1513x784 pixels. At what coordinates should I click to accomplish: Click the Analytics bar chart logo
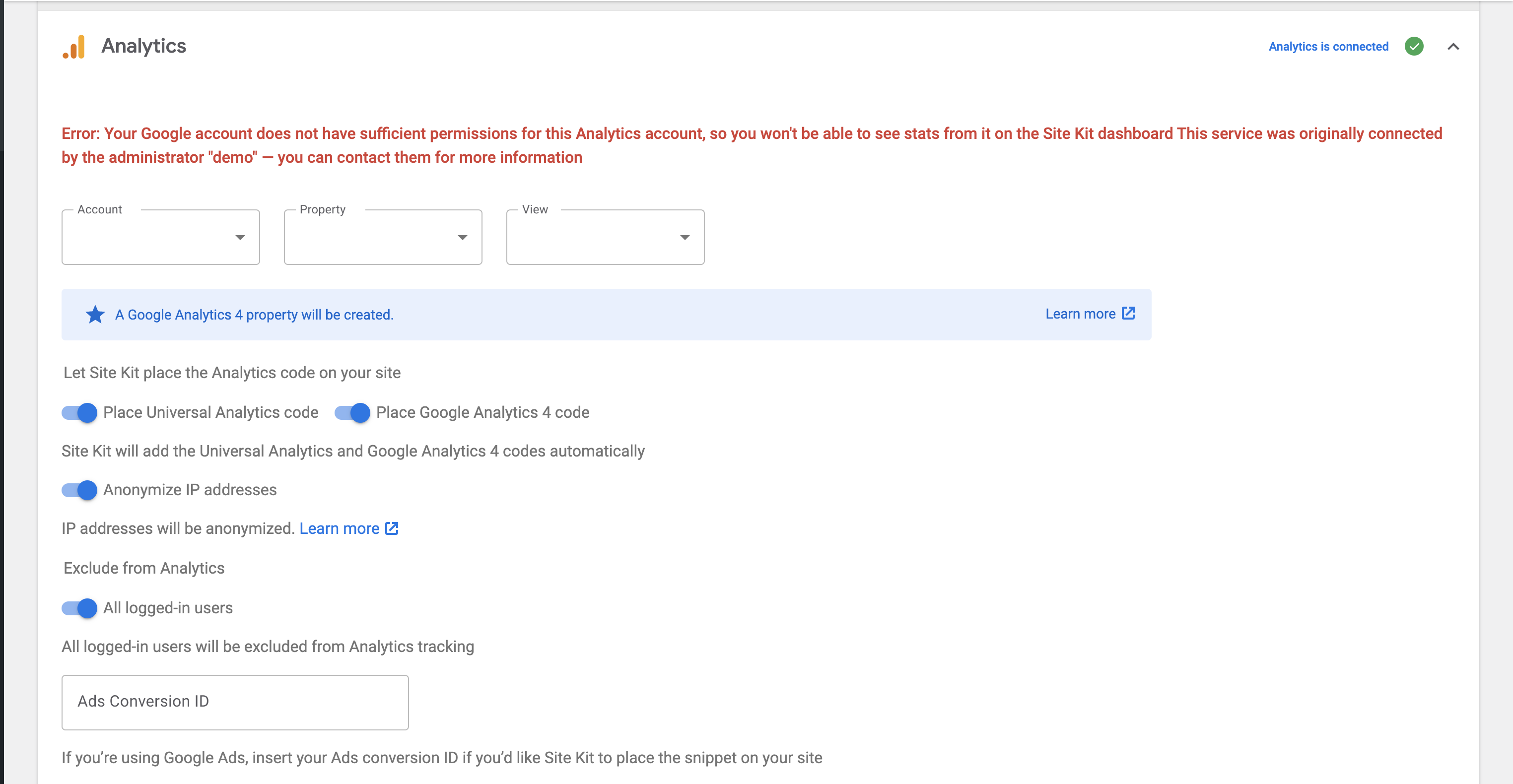pyautogui.click(x=74, y=46)
